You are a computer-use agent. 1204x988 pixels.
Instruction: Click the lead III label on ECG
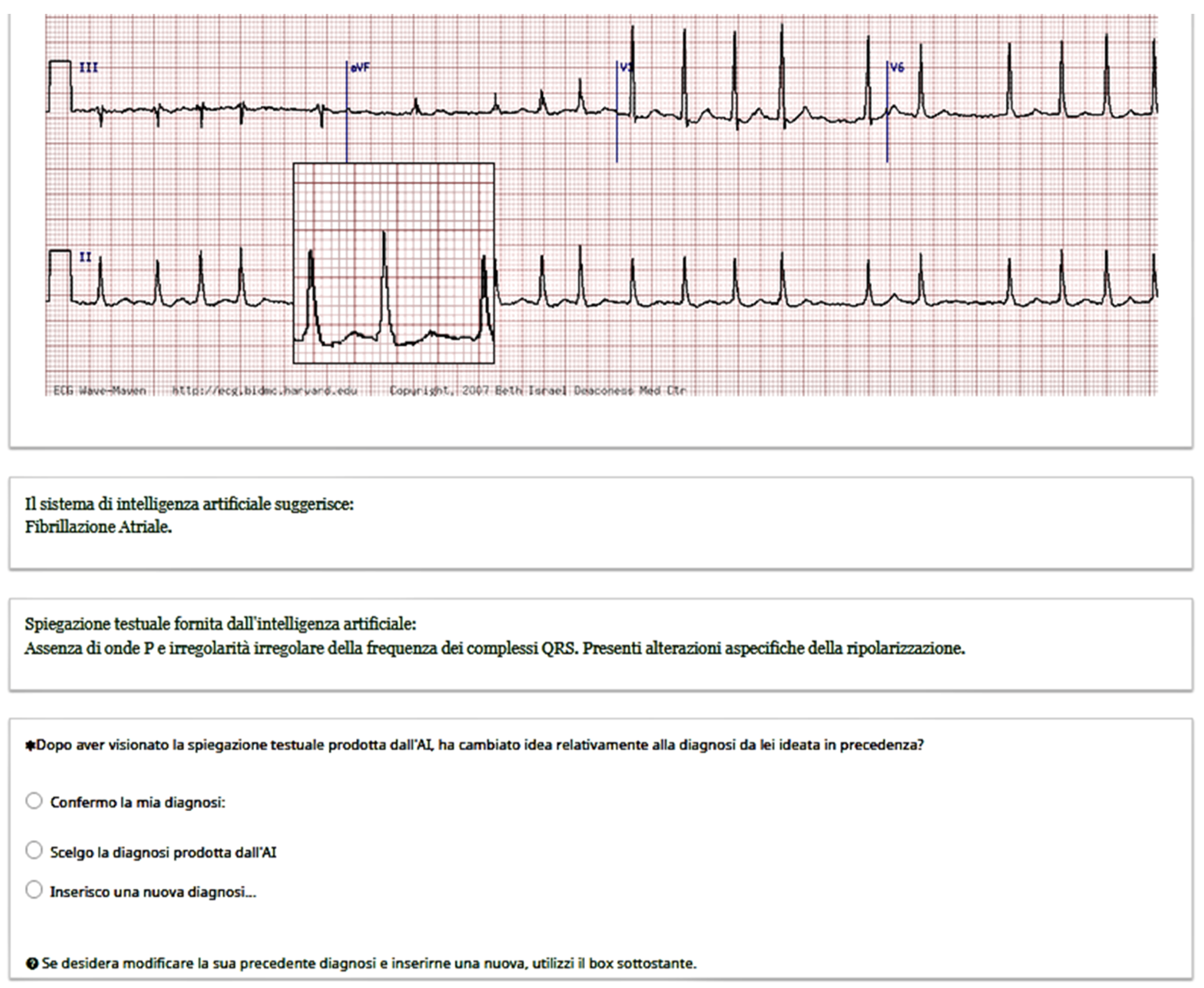pos(88,68)
